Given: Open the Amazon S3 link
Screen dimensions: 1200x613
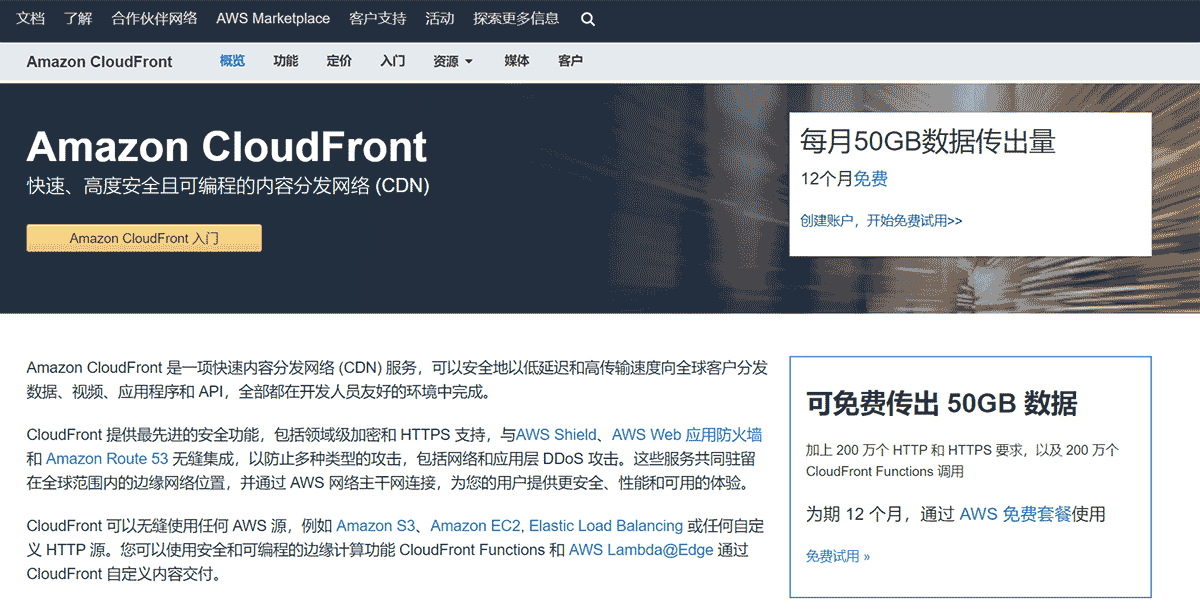Looking at the screenshot, I should (377, 525).
